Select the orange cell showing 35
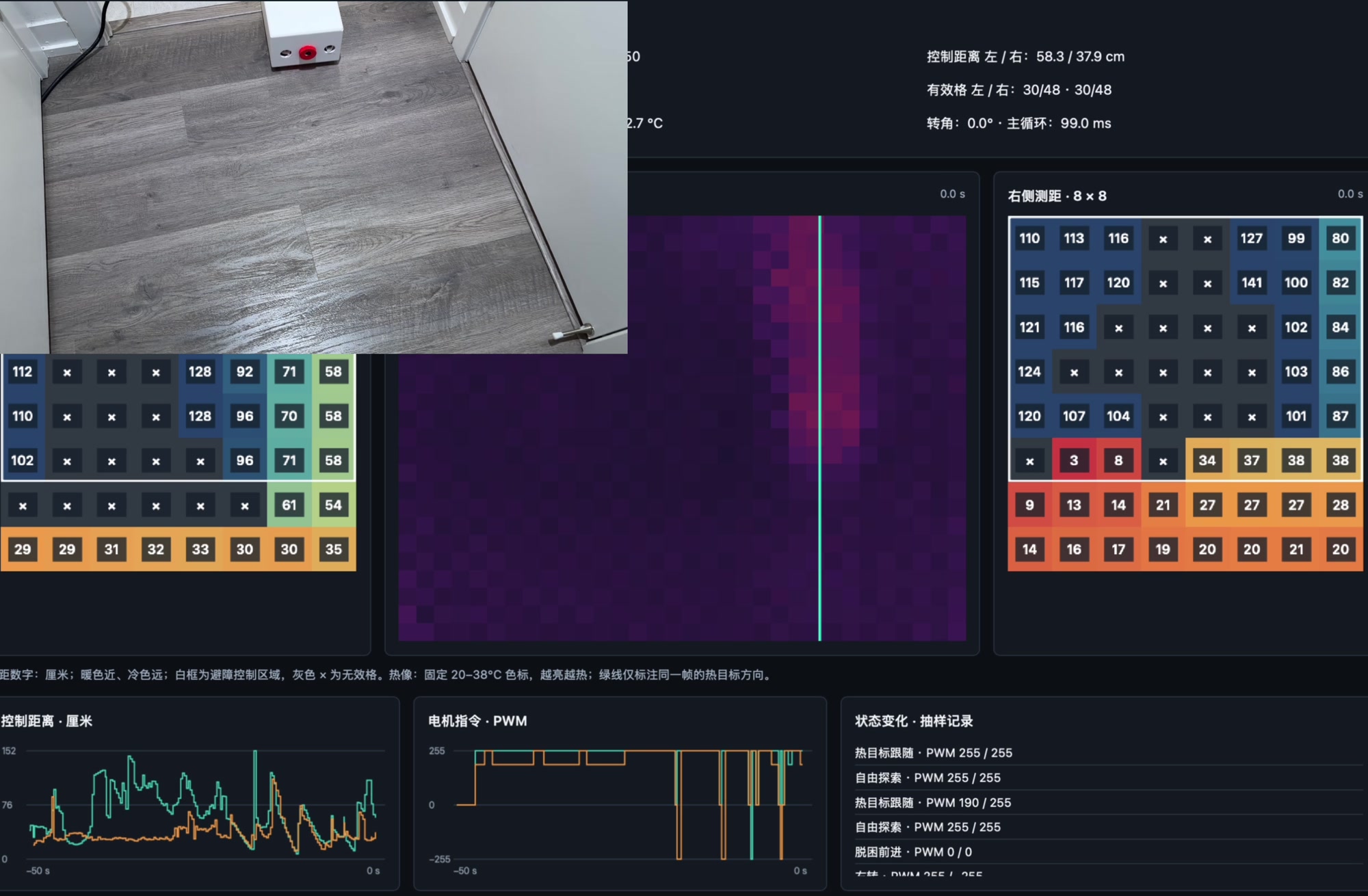This screenshot has width=1368, height=896. 334,549
